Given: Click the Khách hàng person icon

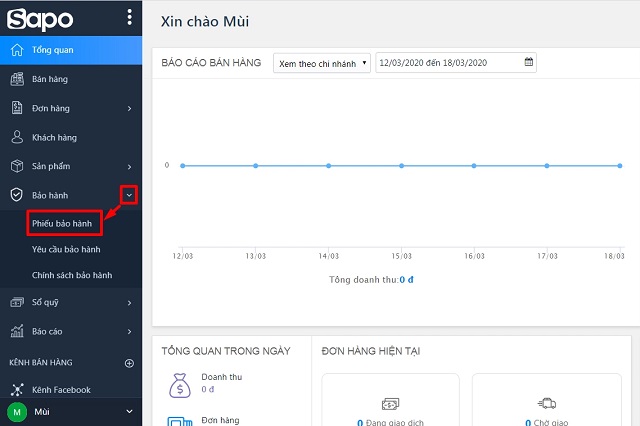Looking at the screenshot, I should click(16, 137).
